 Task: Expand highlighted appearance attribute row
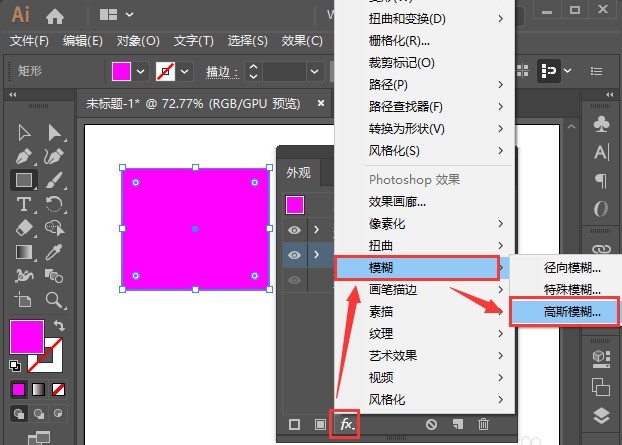(316, 254)
